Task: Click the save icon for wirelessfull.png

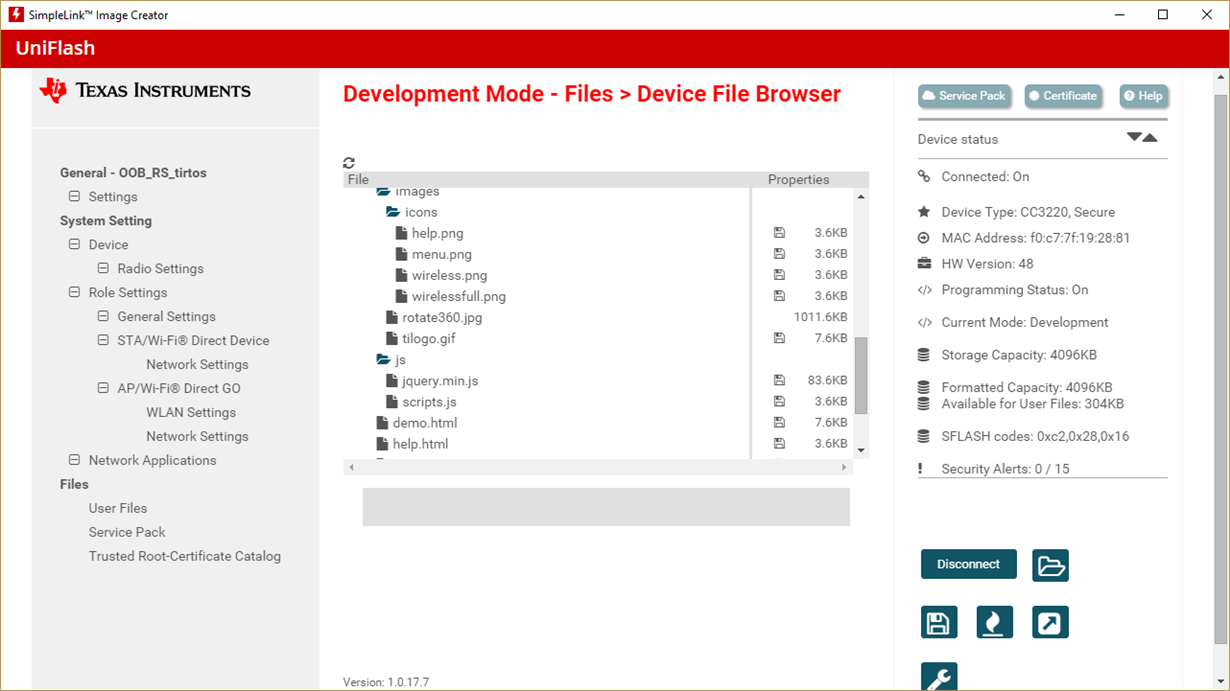Action: [x=779, y=296]
